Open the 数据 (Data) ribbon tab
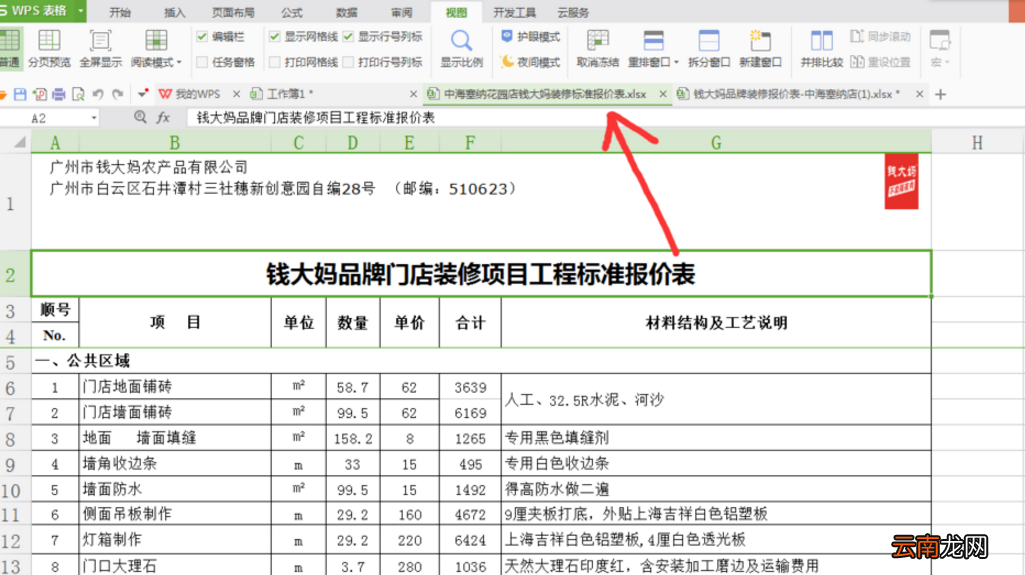The image size is (1025, 575). coord(346,12)
